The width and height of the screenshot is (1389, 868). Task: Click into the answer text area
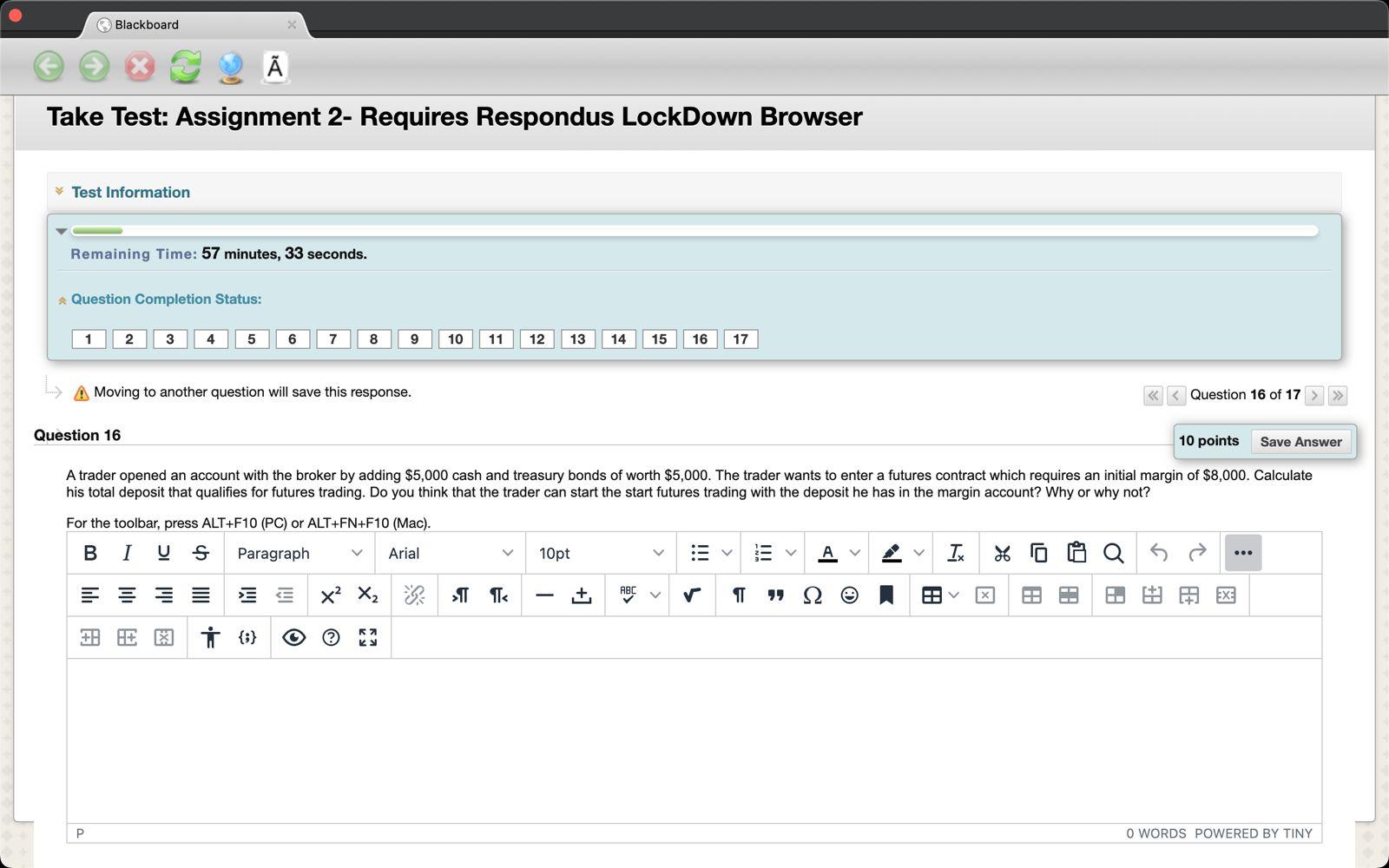click(x=694, y=740)
